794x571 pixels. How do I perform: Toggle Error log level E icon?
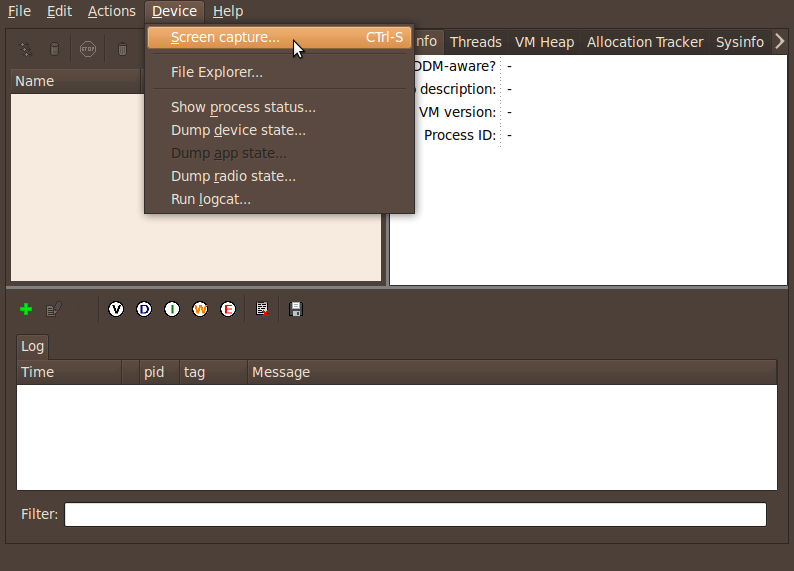(228, 309)
